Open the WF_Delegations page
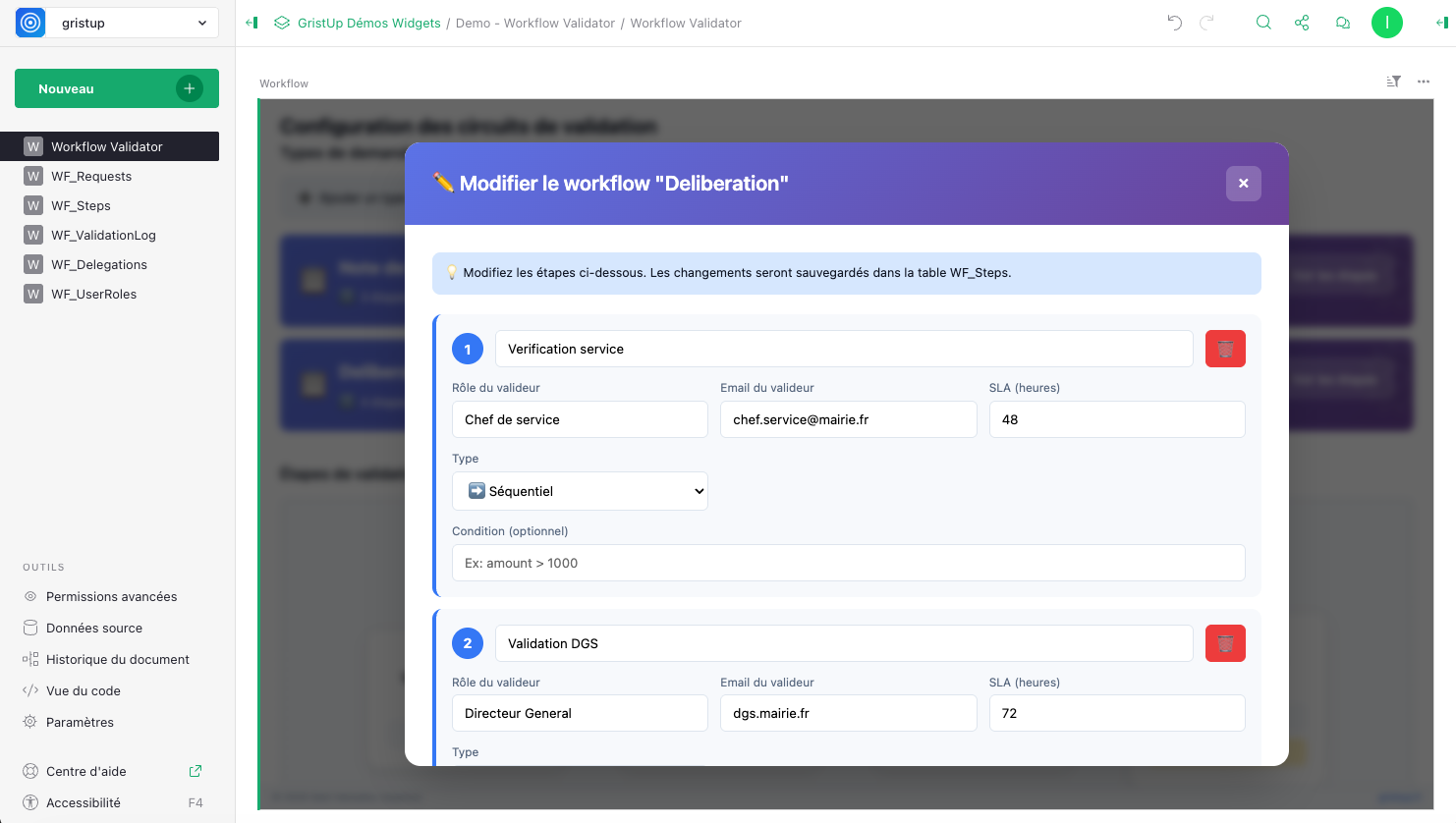The image size is (1456, 823). pos(99,264)
